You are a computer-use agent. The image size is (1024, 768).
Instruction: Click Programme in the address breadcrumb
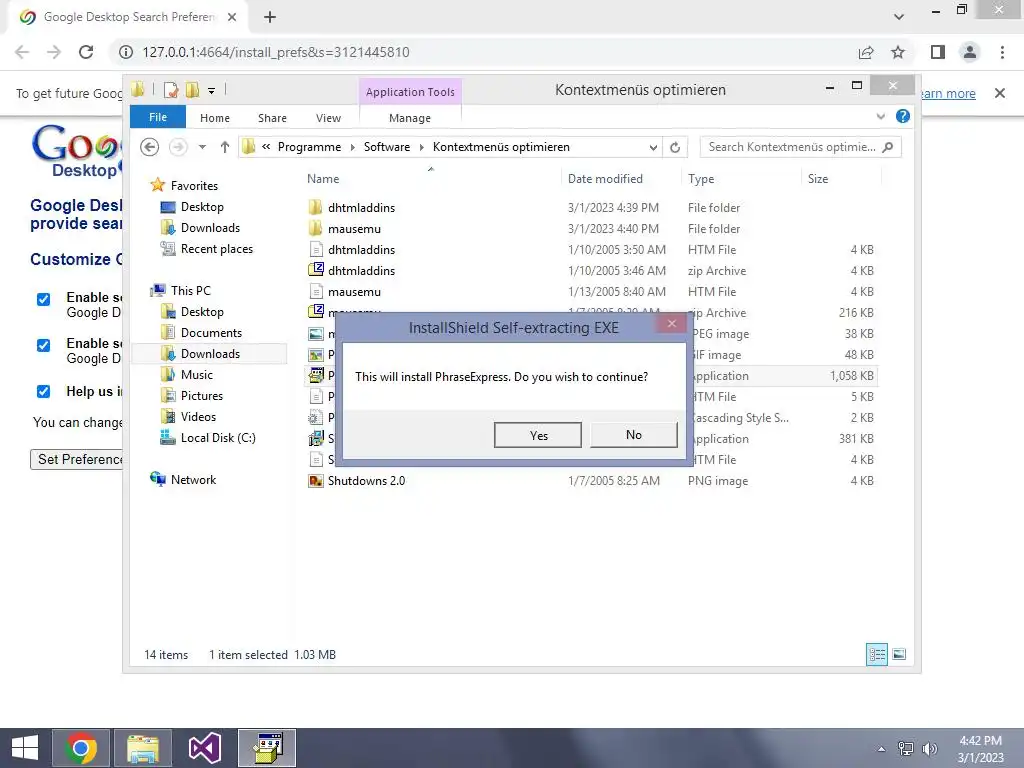click(x=309, y=147)
